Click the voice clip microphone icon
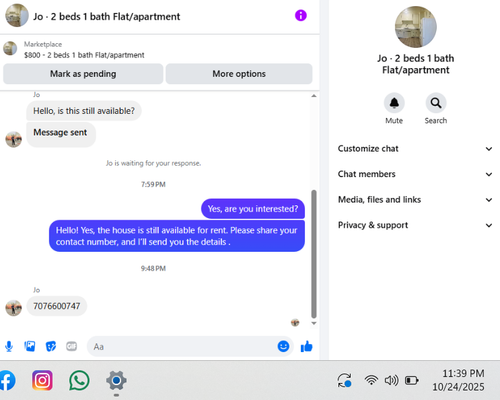This screenshot has height=400, width=500. [x=9, y=347]
